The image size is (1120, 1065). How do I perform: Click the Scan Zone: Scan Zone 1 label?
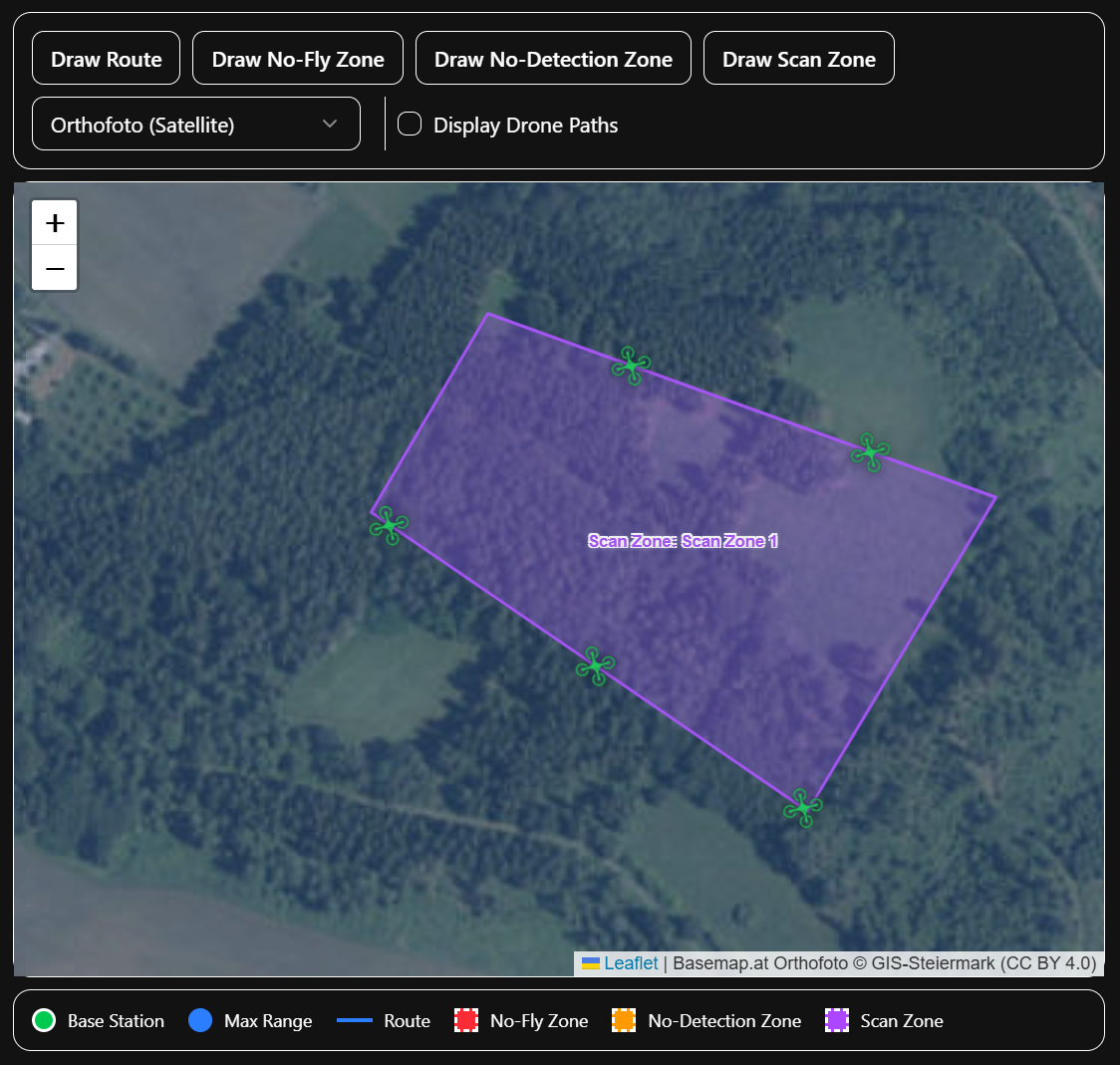pos(684,541)
